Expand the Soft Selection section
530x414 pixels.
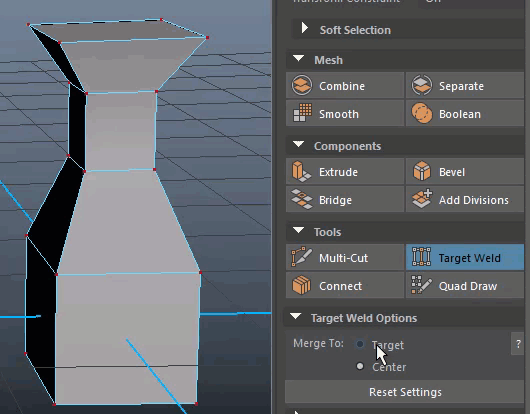305,28
